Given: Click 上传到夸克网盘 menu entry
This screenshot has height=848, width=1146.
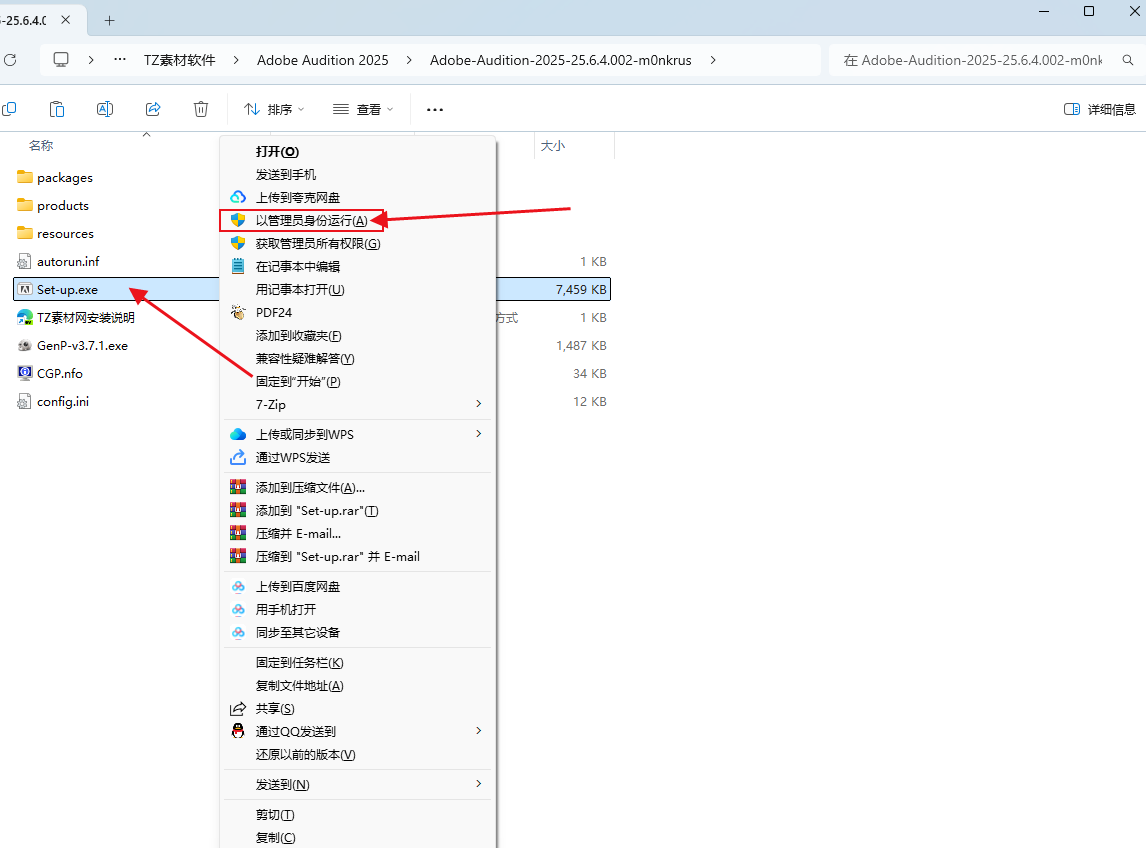Looking at the screenshot, I should pyautogui.click(x=358, y=197).
